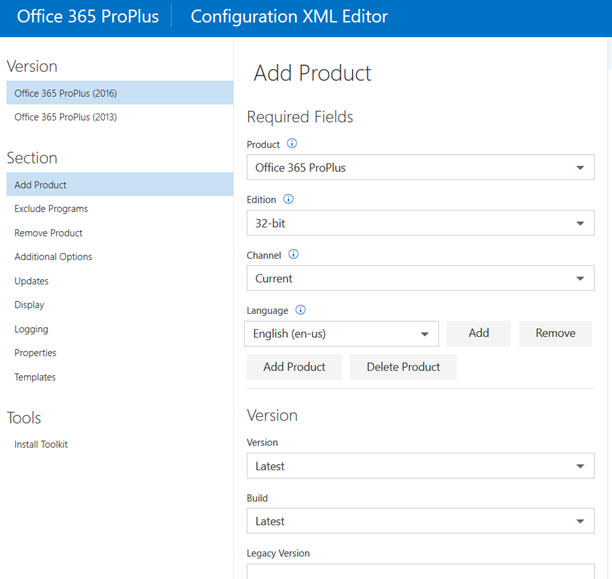Go to the Add Product section in sidebar
The image size is (612, 579).
tap(120, 184)
